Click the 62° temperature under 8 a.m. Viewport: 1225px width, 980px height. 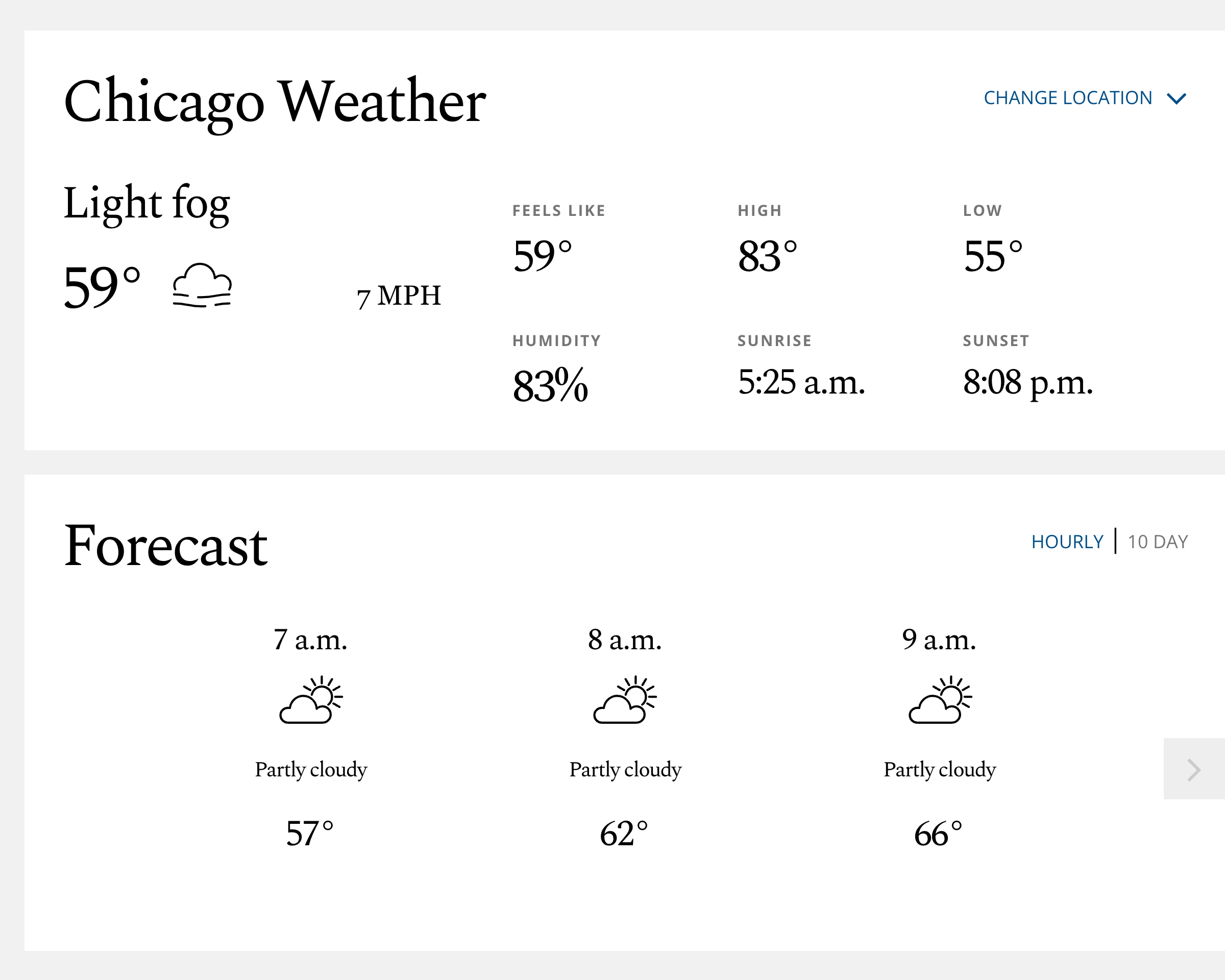coord(624,834)
